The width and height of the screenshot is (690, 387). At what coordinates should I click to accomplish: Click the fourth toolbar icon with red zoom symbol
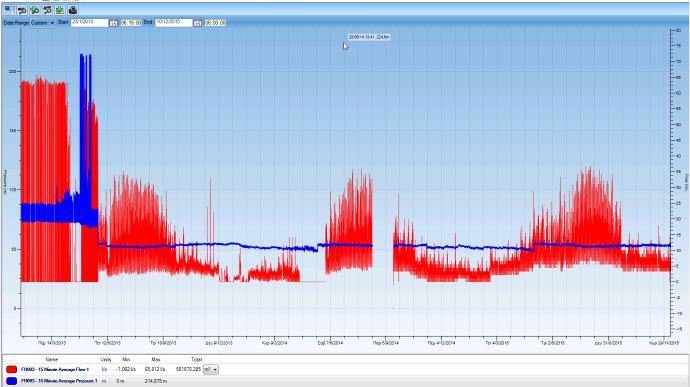pos(47,10)
